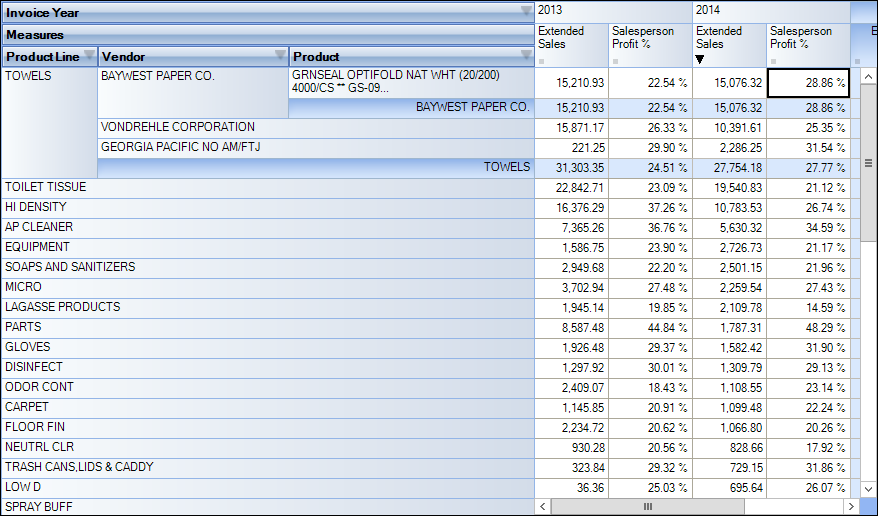Select TRASH CANS,LIDS & CADDY row
Screen dimensions: 878x516
268,468
